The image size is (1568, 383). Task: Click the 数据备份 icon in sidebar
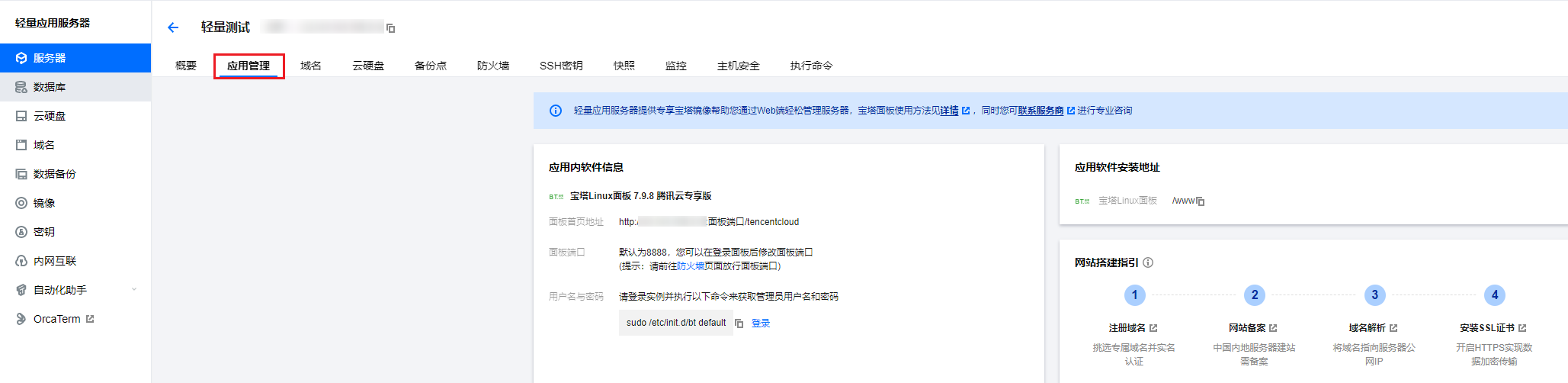[x=21, y=174]
